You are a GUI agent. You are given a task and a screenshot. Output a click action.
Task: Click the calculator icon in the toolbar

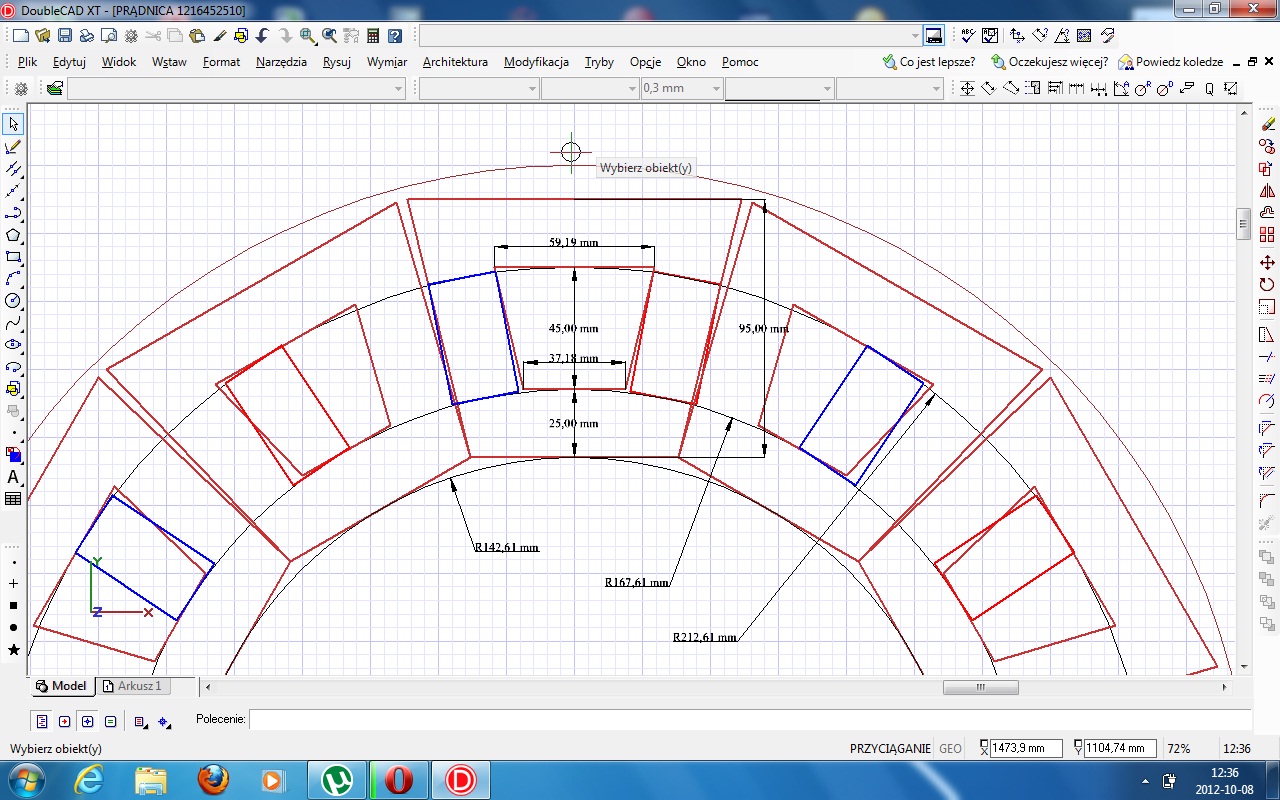point(373,36)
